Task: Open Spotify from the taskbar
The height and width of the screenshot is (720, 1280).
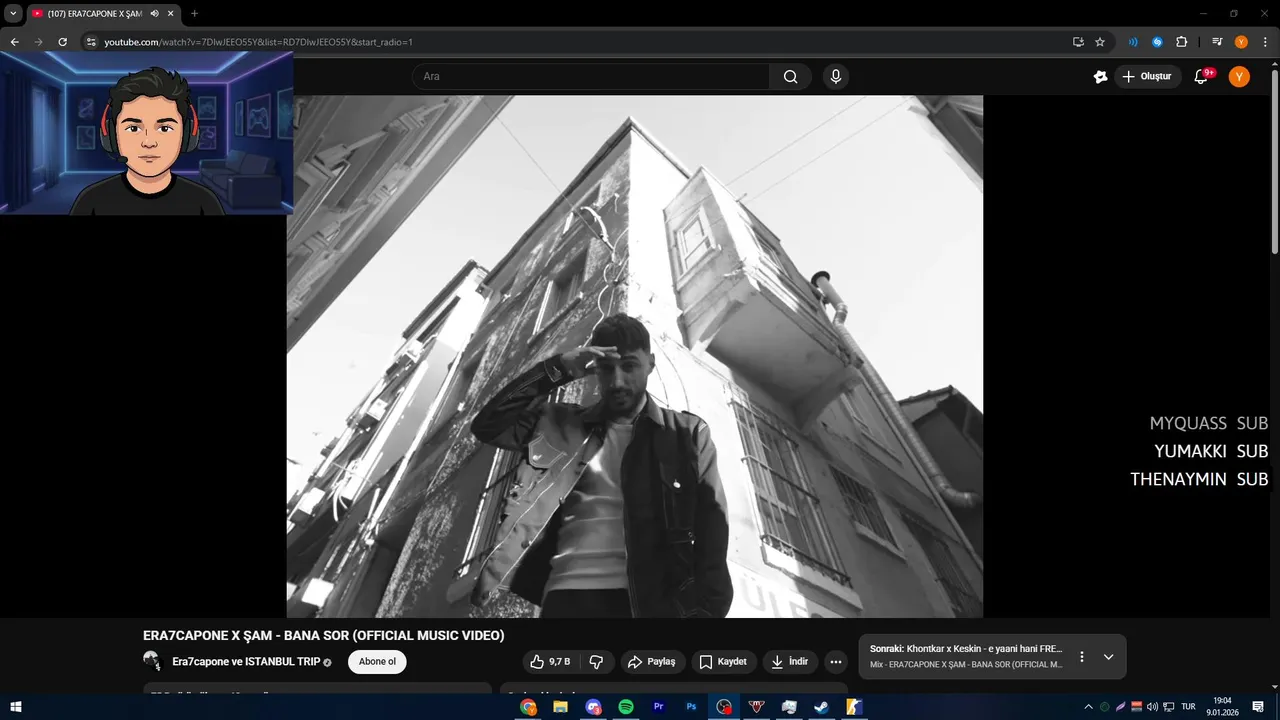Action: click(626, 707)
